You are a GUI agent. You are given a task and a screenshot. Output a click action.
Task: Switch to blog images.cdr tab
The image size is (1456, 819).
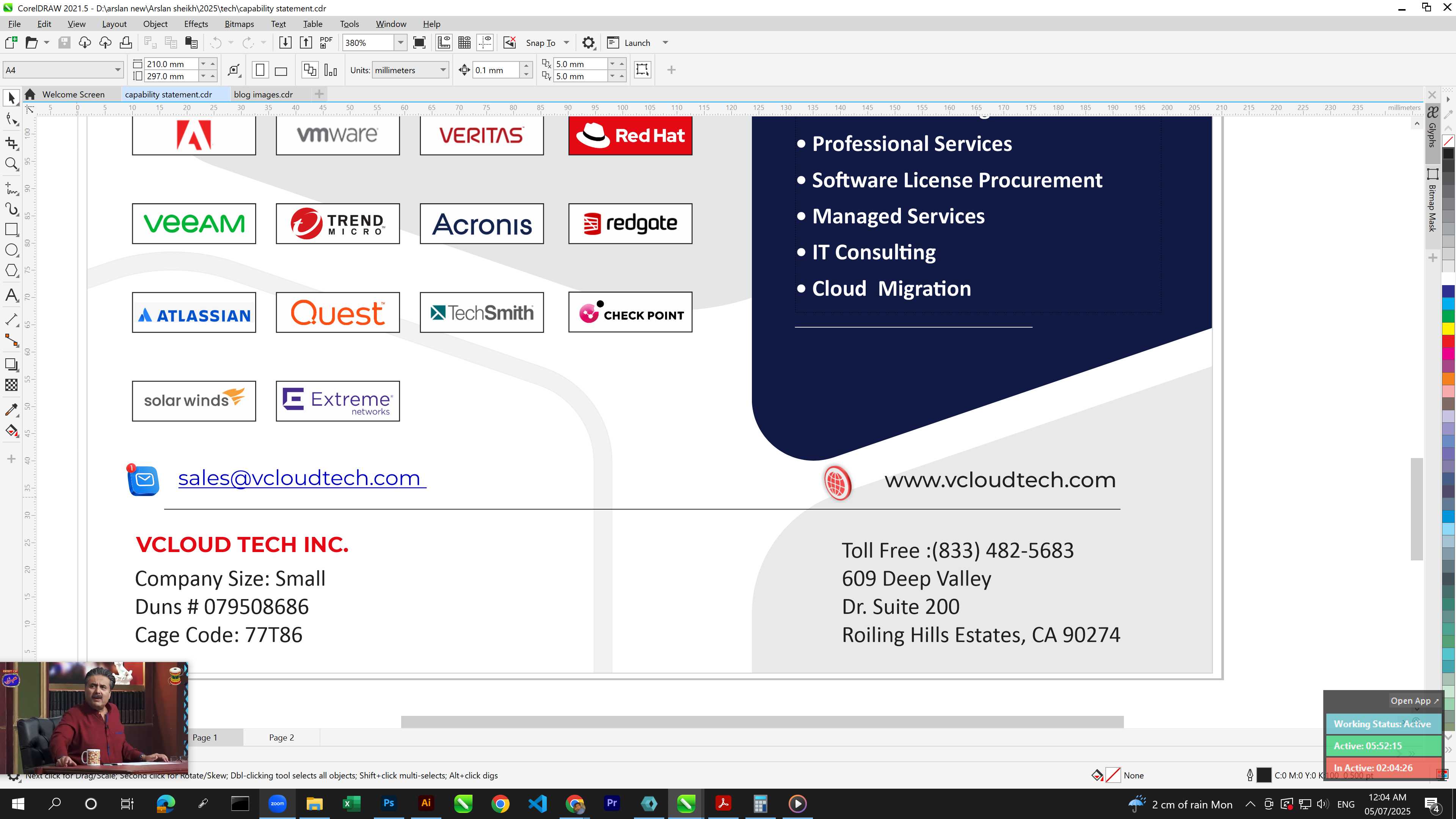pyautogui.click(x=264, y=94)
